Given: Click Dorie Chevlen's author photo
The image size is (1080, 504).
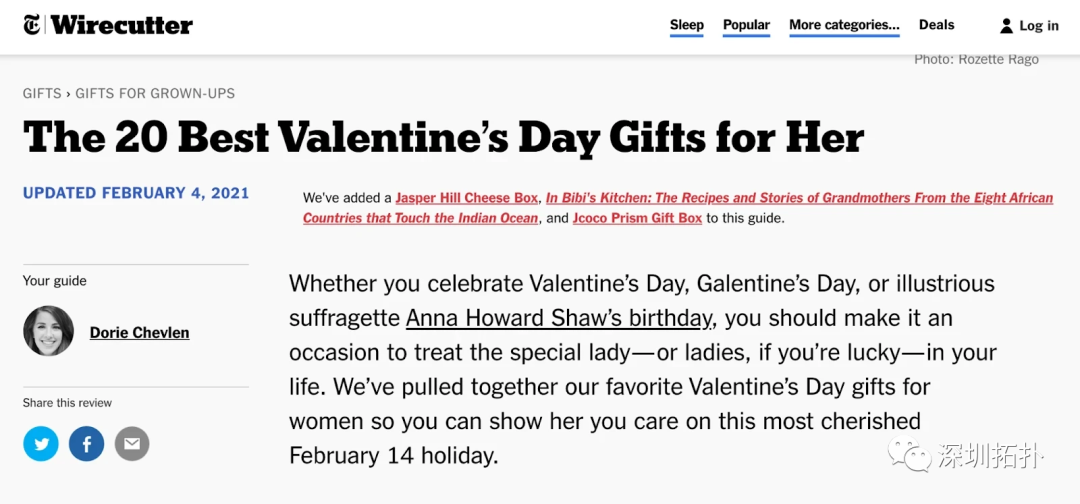Looking at the screenshot, I should point(49,331).
